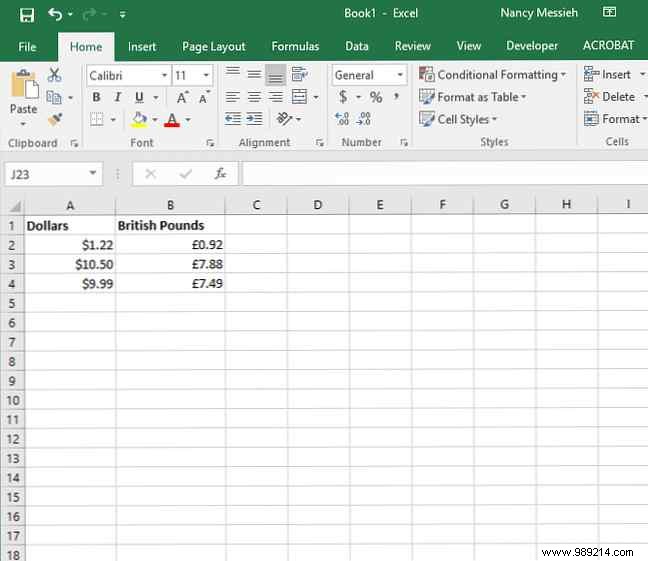
Task: Click the Accounting dollar sign icon
Action: 343,97
